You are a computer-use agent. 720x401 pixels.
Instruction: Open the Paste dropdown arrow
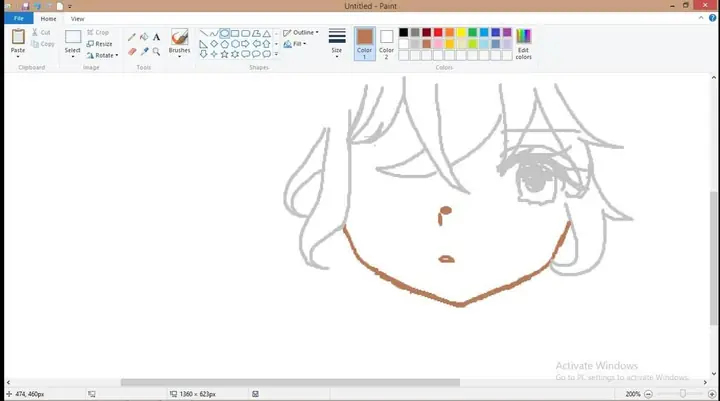coord(18,56)
